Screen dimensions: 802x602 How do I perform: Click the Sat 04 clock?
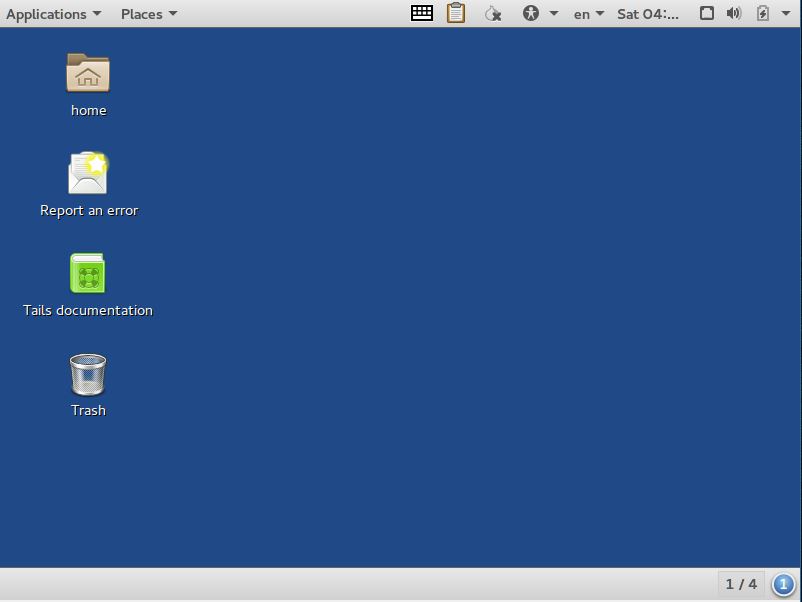648,14
